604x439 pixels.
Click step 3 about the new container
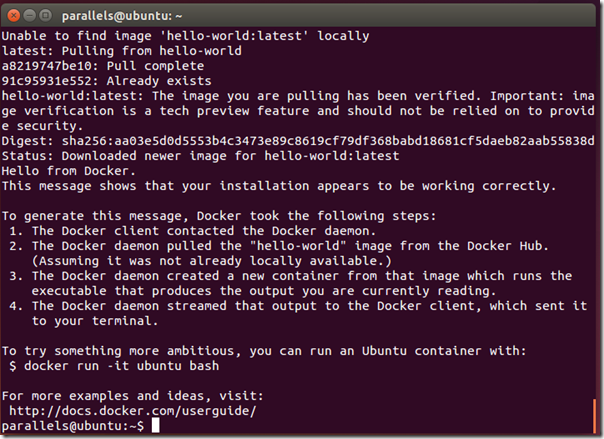pos(291,283)
